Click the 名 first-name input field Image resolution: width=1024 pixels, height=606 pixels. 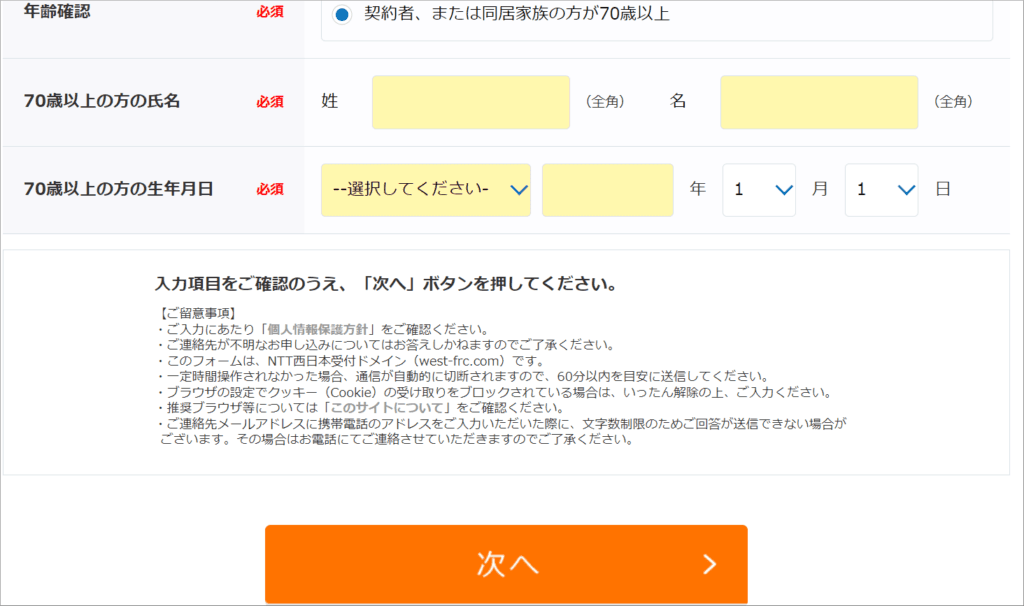click(818, 102)
